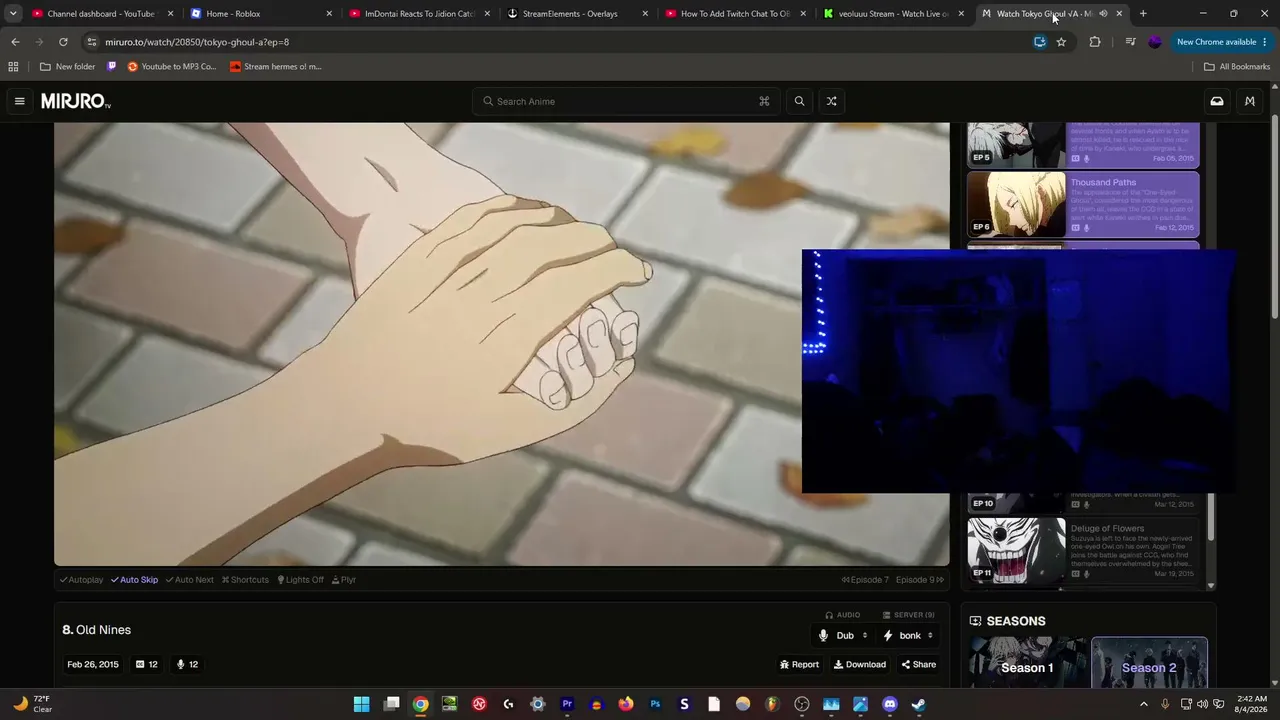Image resolution: width=1280 pixels, height=720 pixels.
Task: Click the search magnifier button
Action: point(799,101)
